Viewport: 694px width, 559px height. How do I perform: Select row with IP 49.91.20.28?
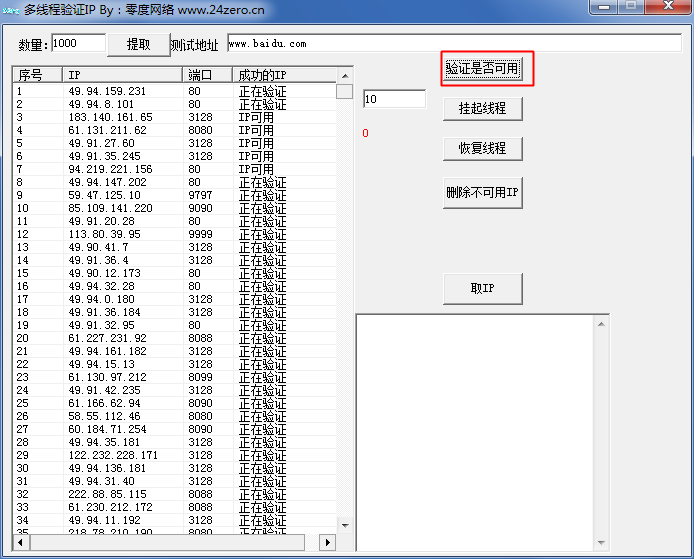[x=174, y=221]
